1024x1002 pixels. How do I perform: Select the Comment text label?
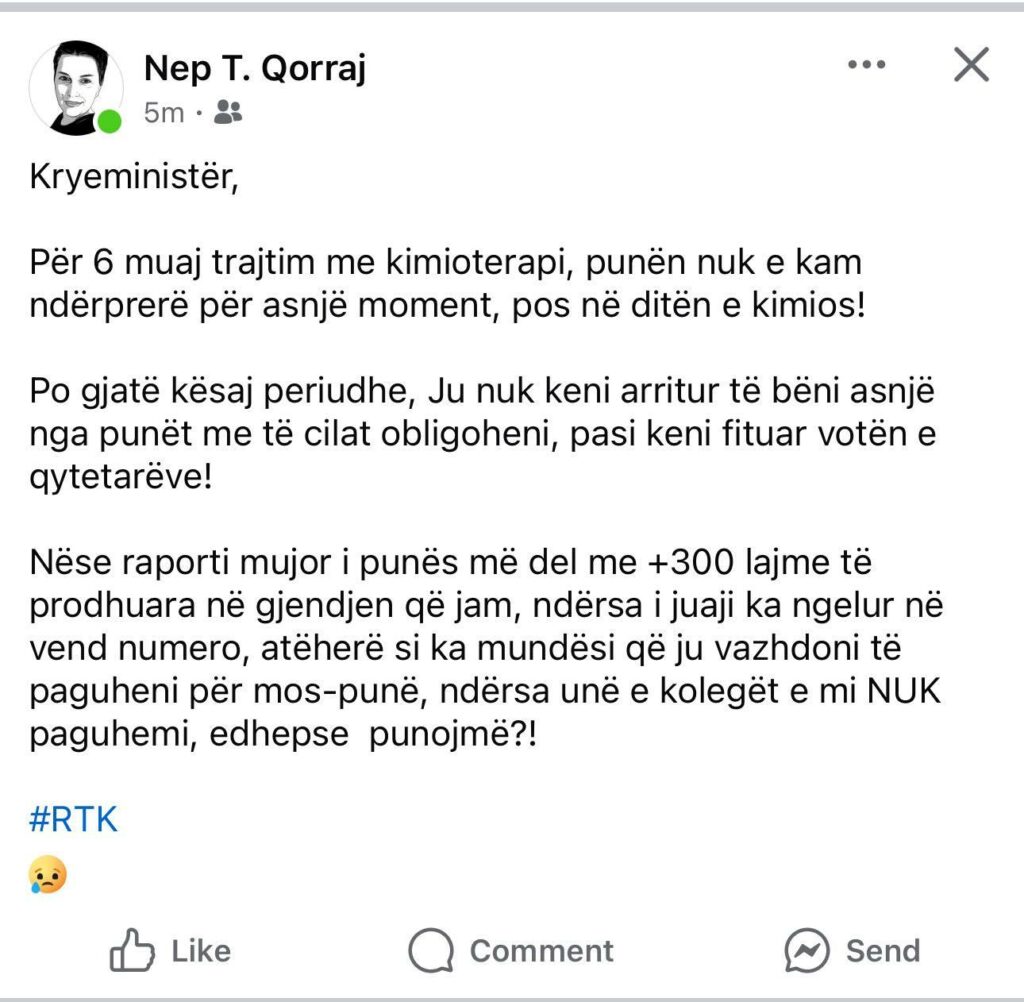point(541,950)
